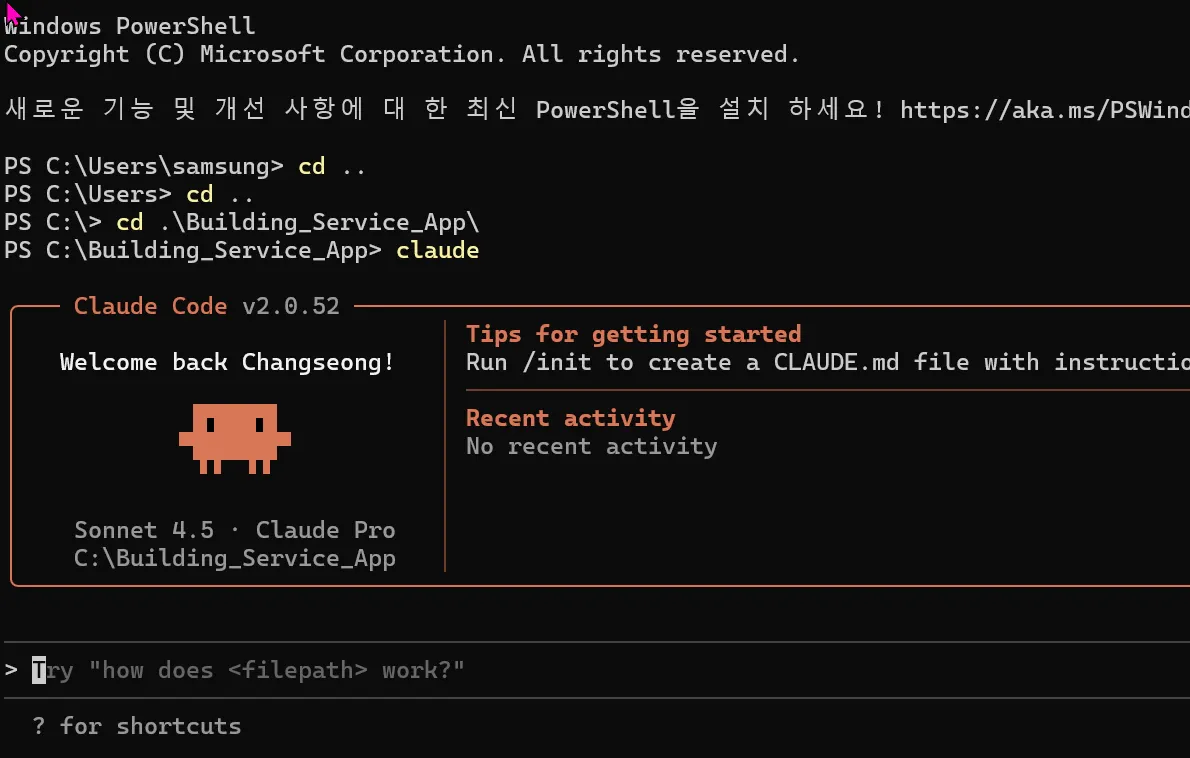Click the "PS C:\Users\samsung>" prompt line

click(144, 166)
